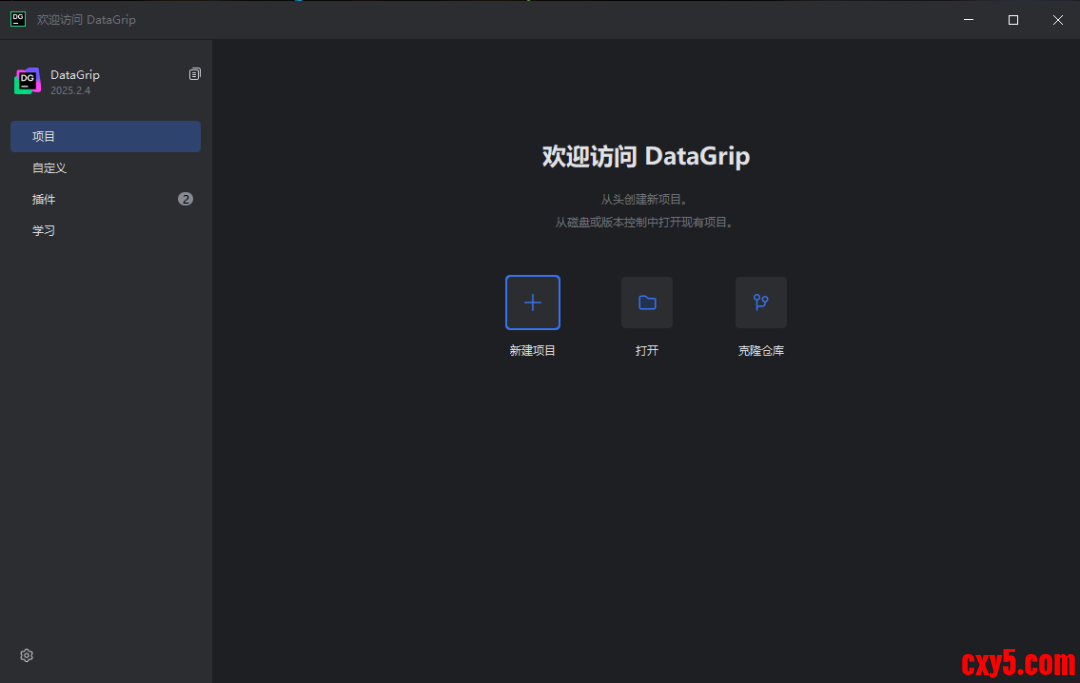1080x683 pixels.
Task: Click the 欢迎访问 DataGrip heading
Action: point(645,156)
